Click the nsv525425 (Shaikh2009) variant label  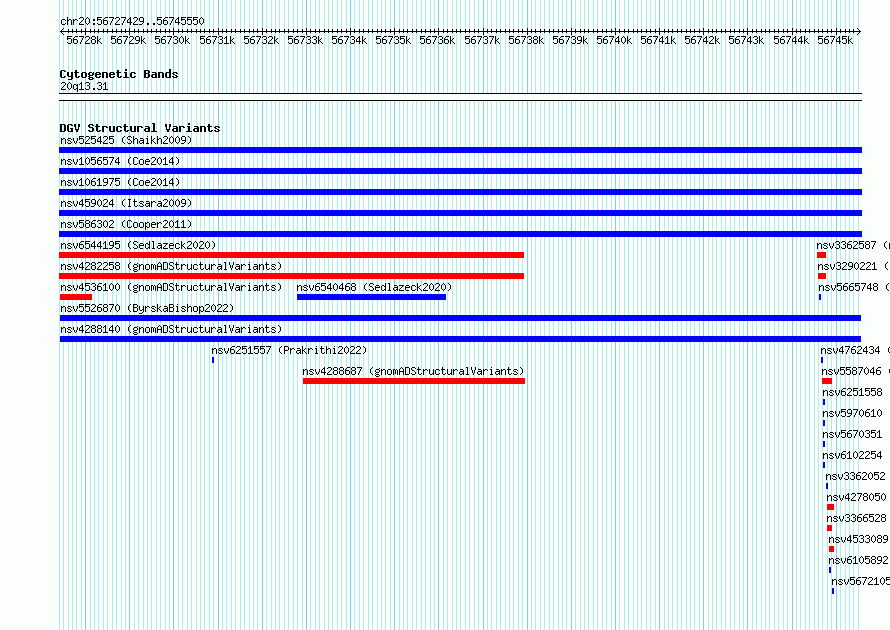coord(126,140)
